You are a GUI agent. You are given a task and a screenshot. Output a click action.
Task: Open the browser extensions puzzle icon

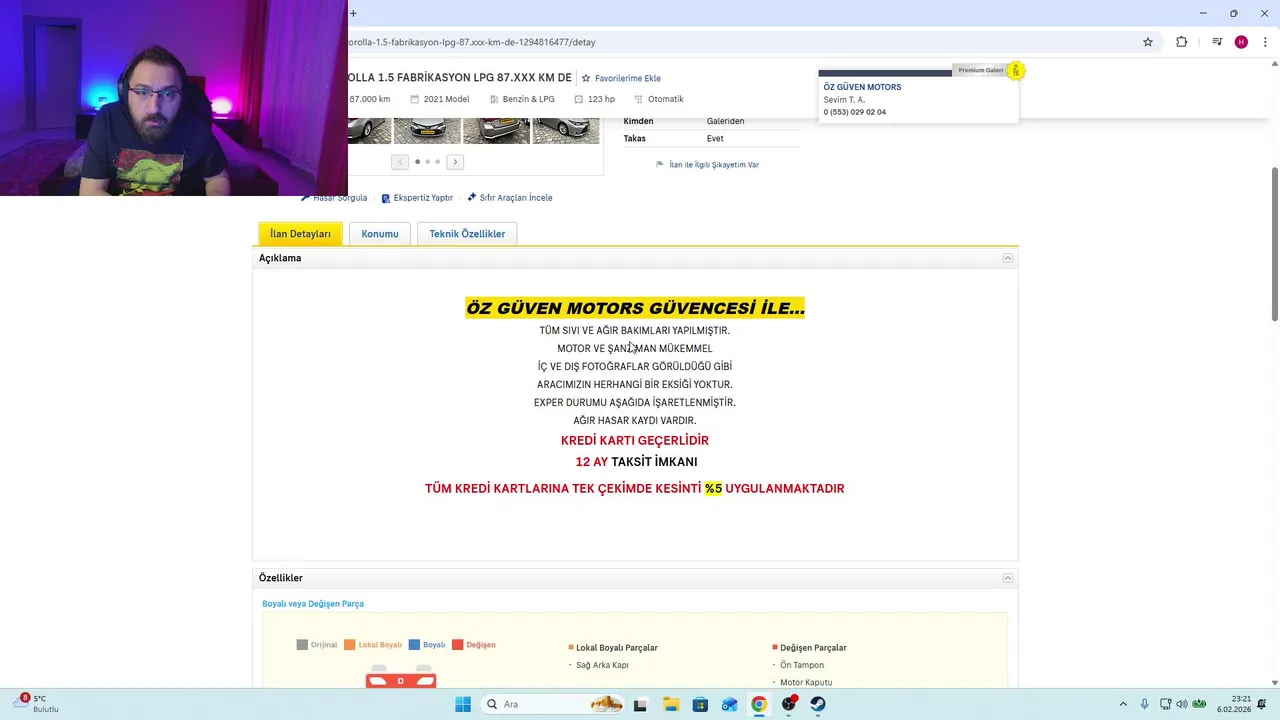(x=1182, y=42)
